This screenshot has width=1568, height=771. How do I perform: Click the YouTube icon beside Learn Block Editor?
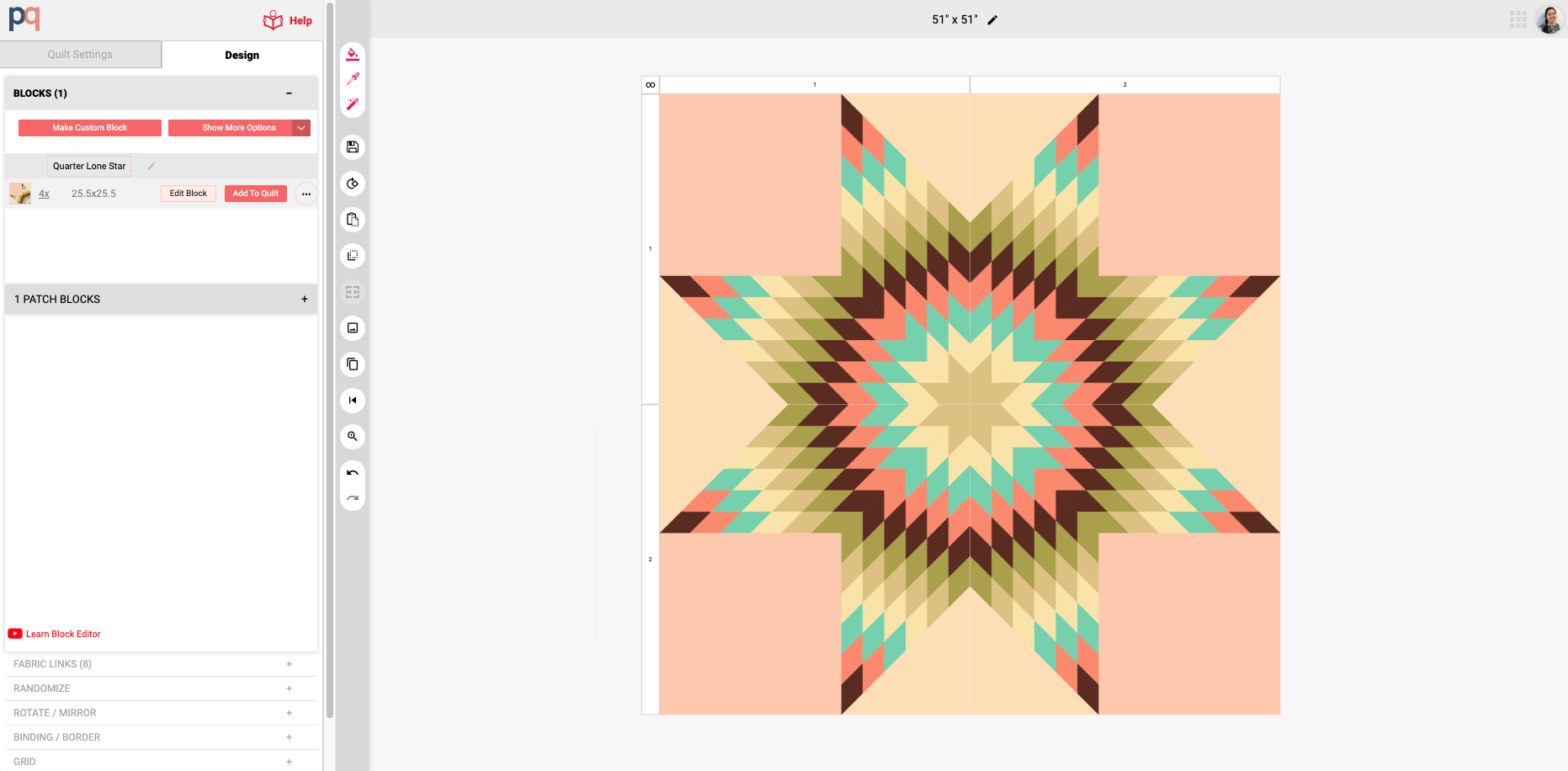[x=15, y=634]
